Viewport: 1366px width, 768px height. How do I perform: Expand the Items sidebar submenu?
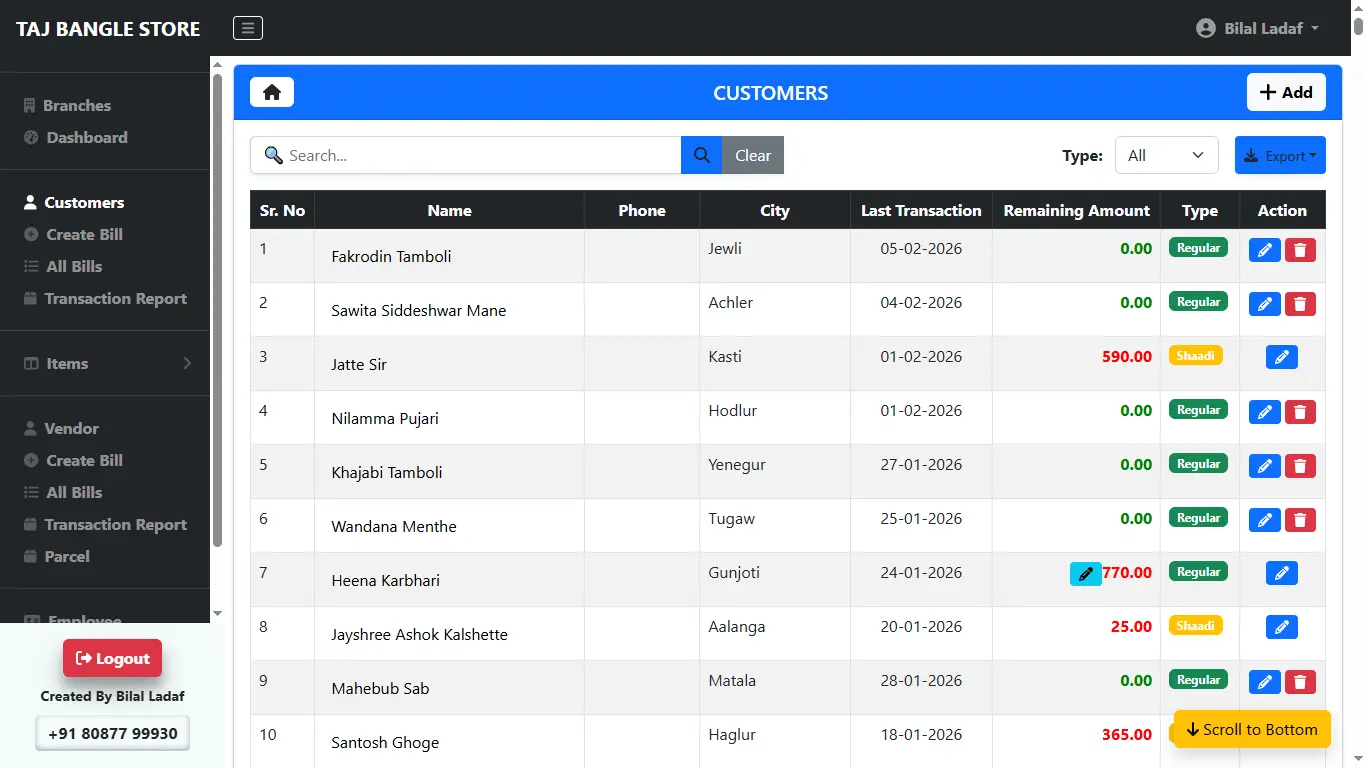coord(105,364)
